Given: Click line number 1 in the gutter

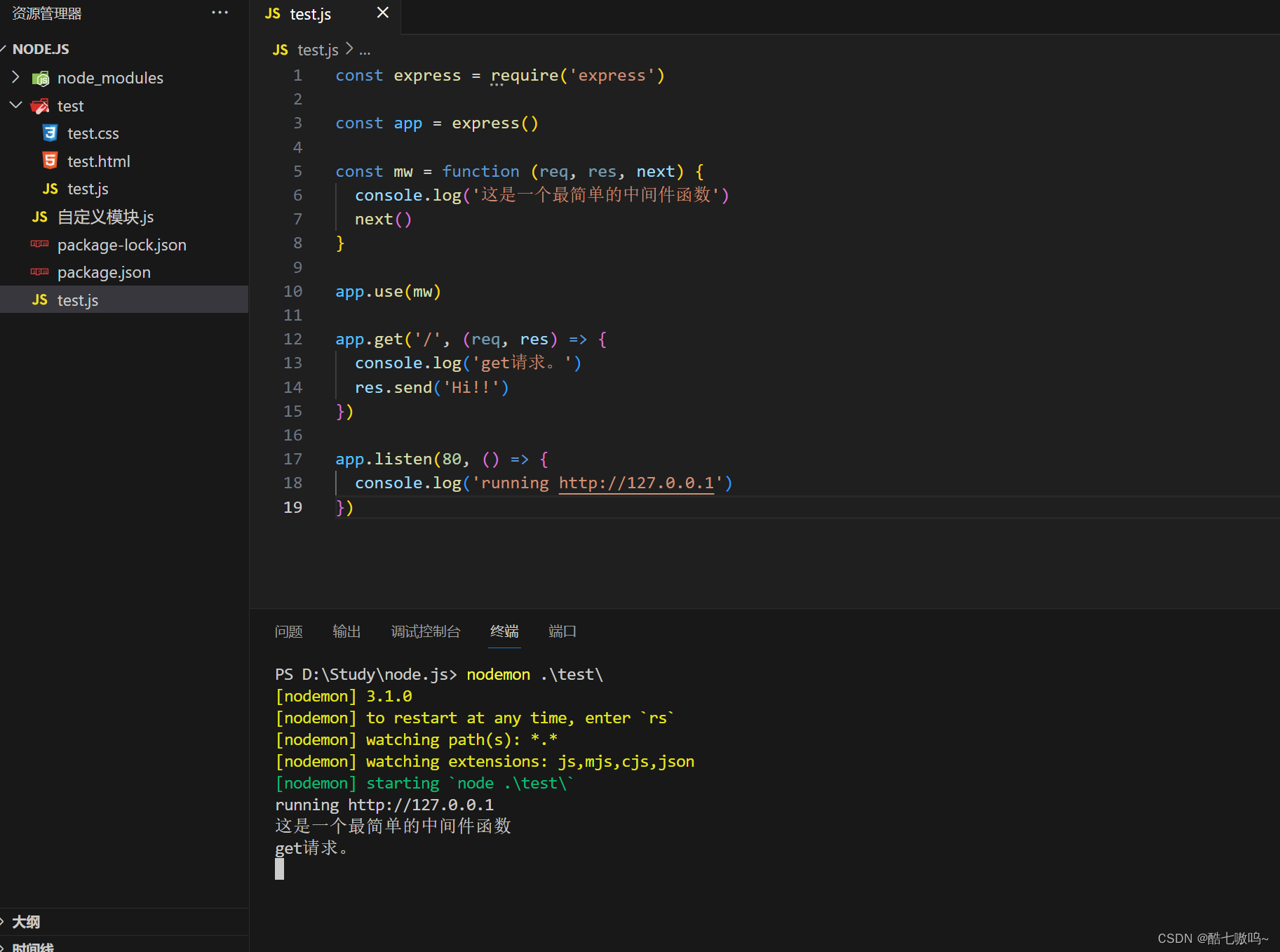Looking at the screenshot, I should pyautogui.click(x=297, y=76).
